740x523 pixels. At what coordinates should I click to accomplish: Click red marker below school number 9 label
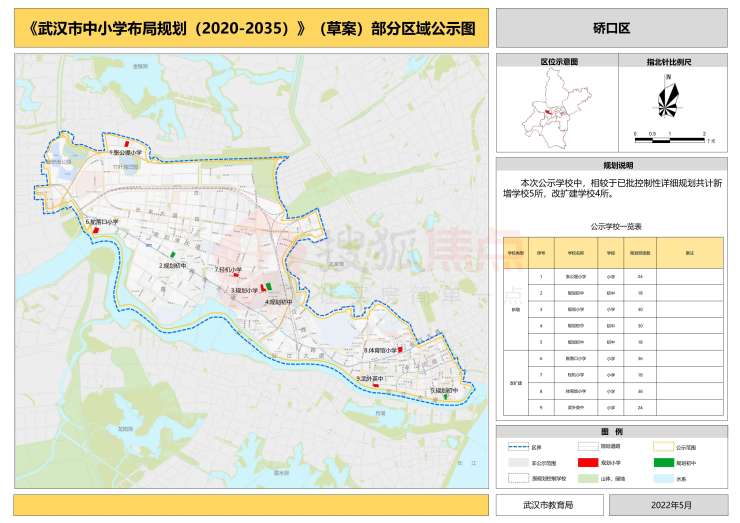376,385
